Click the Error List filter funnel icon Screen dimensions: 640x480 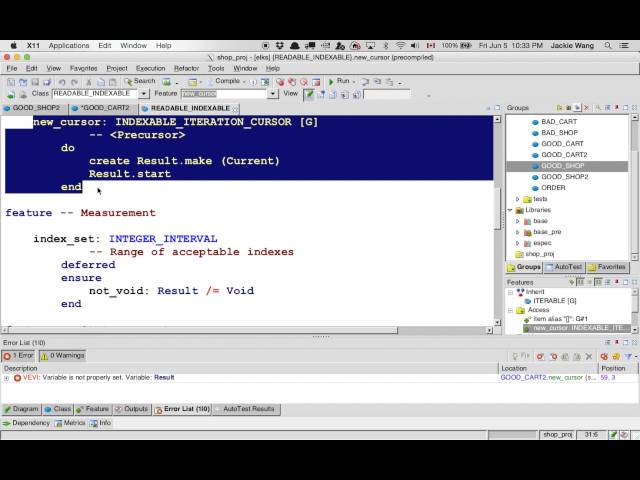tap(629, 356)
